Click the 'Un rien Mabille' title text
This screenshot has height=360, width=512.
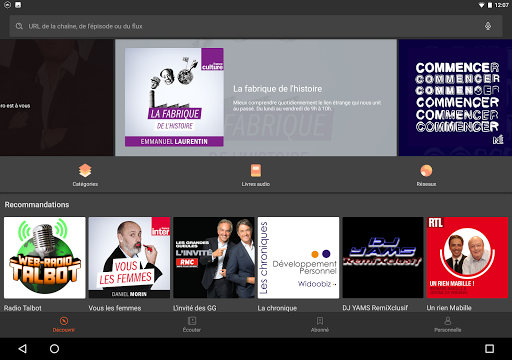(x=449, y=308)
